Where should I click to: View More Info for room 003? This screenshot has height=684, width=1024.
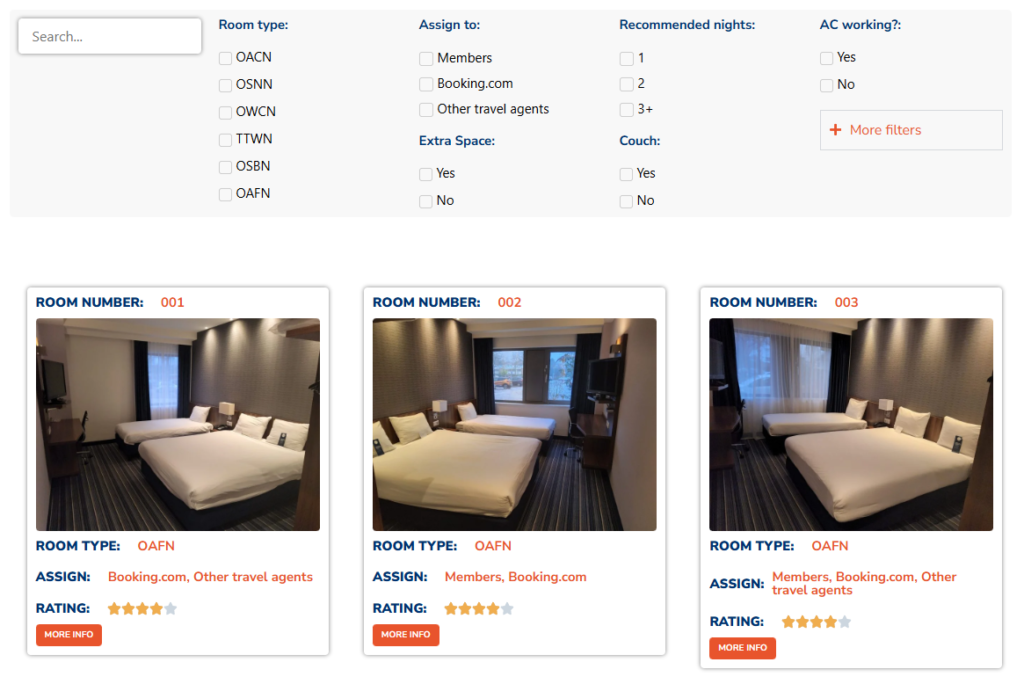point(742,648)
